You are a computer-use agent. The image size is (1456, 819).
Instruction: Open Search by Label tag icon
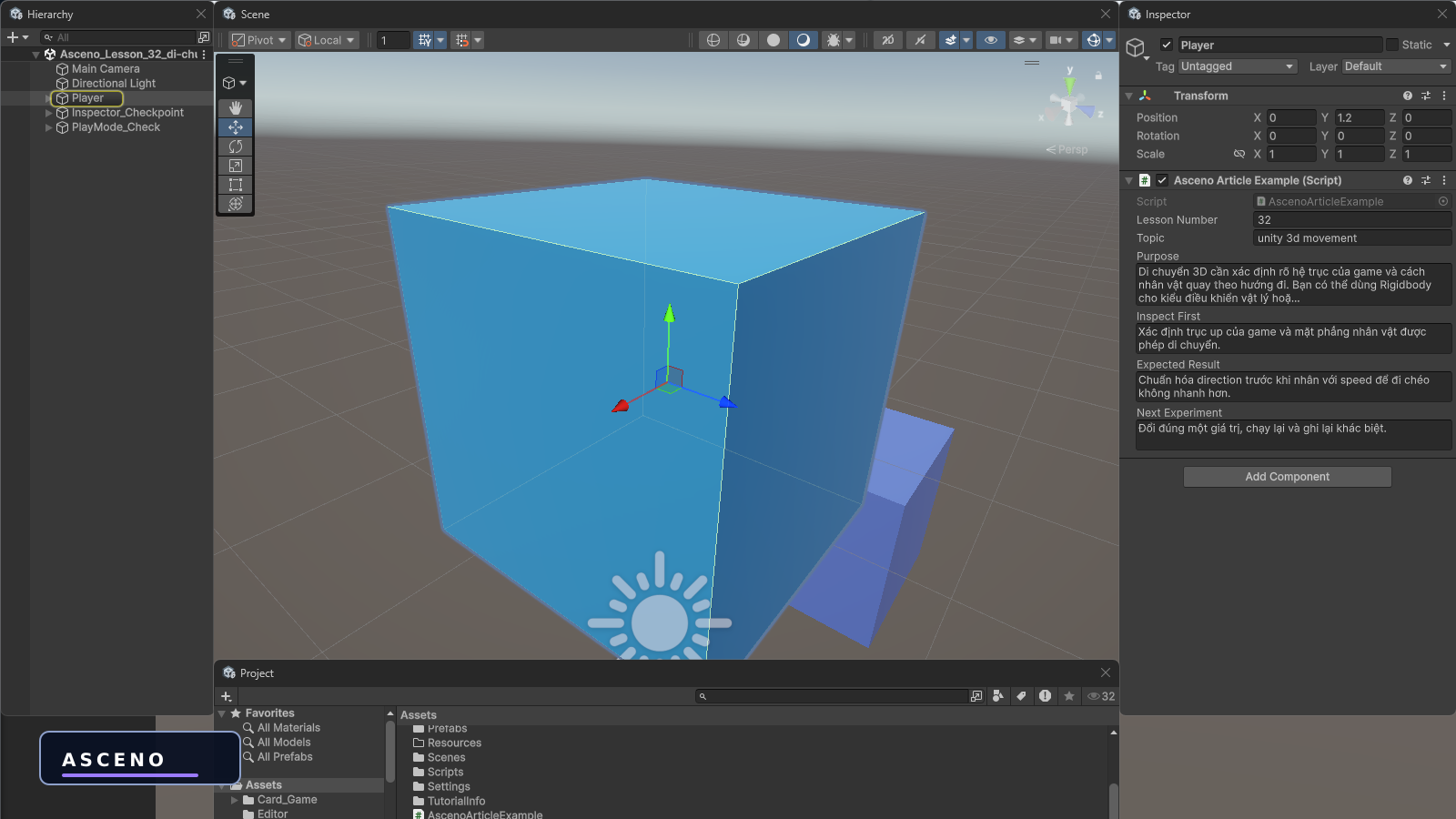tap(1022, 696)
